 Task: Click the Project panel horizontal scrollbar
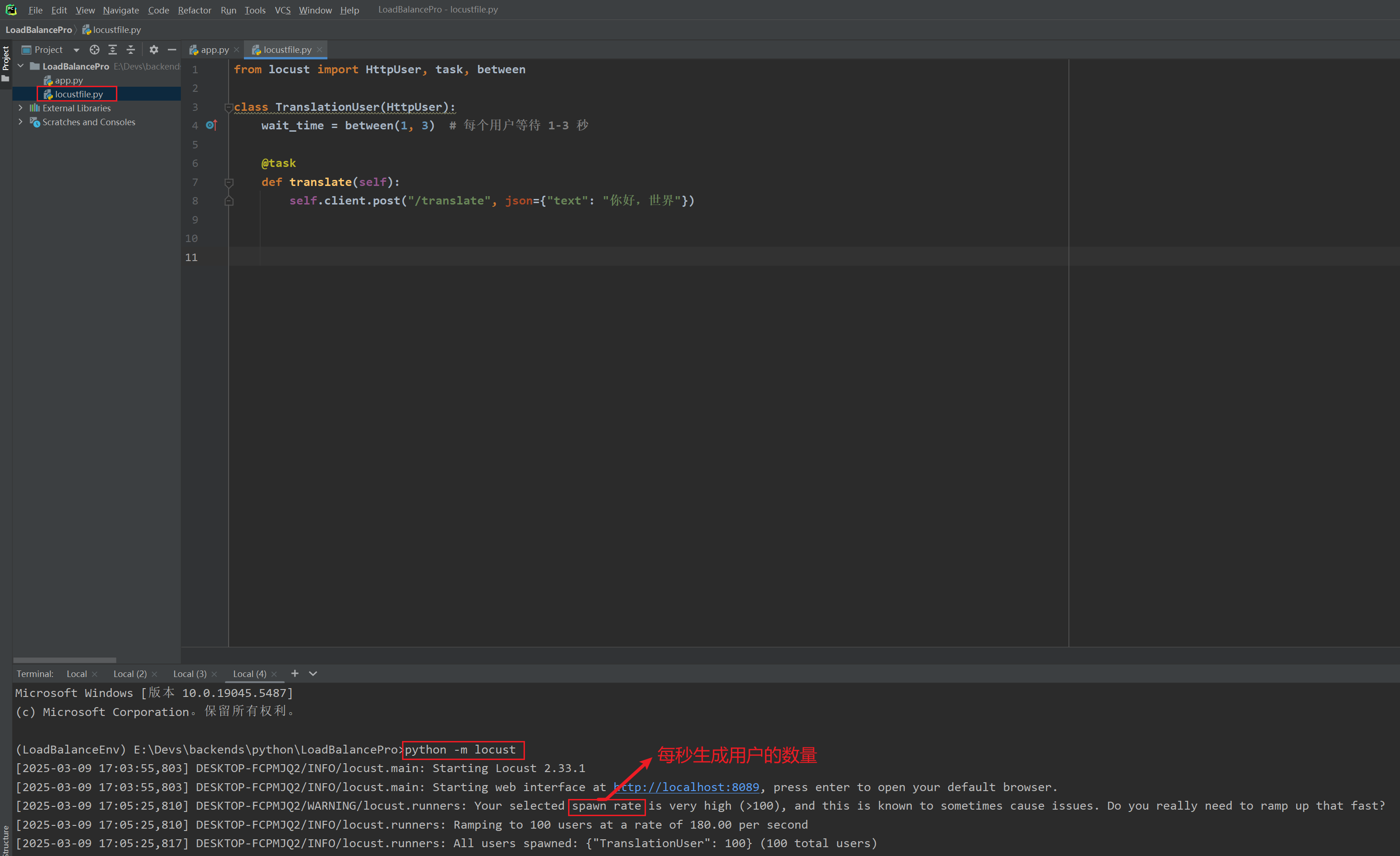(65, 660)
